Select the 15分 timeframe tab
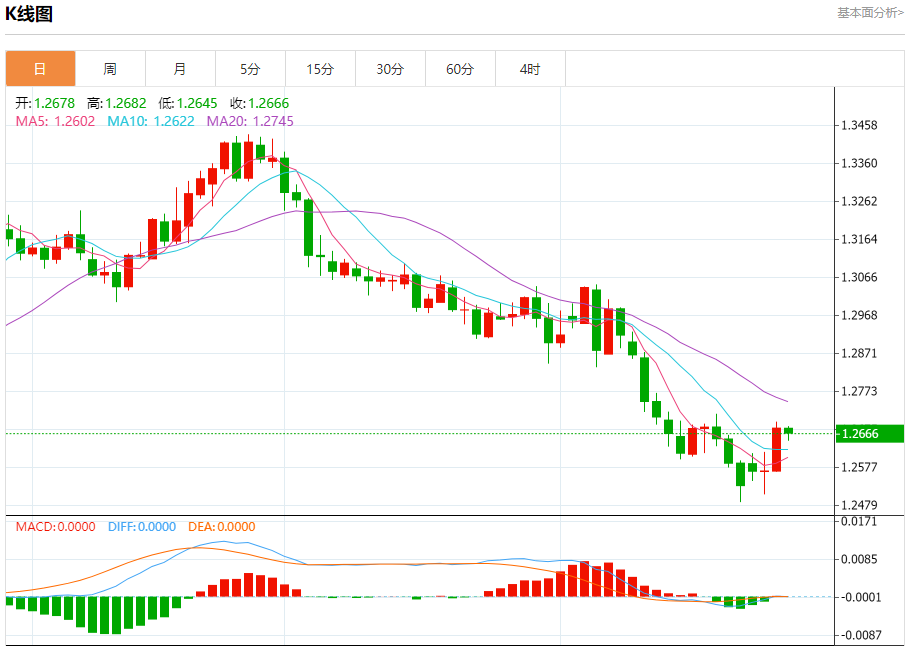Image resolution: width=908 pixels, height=646 pixels. (x=320, y=69)
